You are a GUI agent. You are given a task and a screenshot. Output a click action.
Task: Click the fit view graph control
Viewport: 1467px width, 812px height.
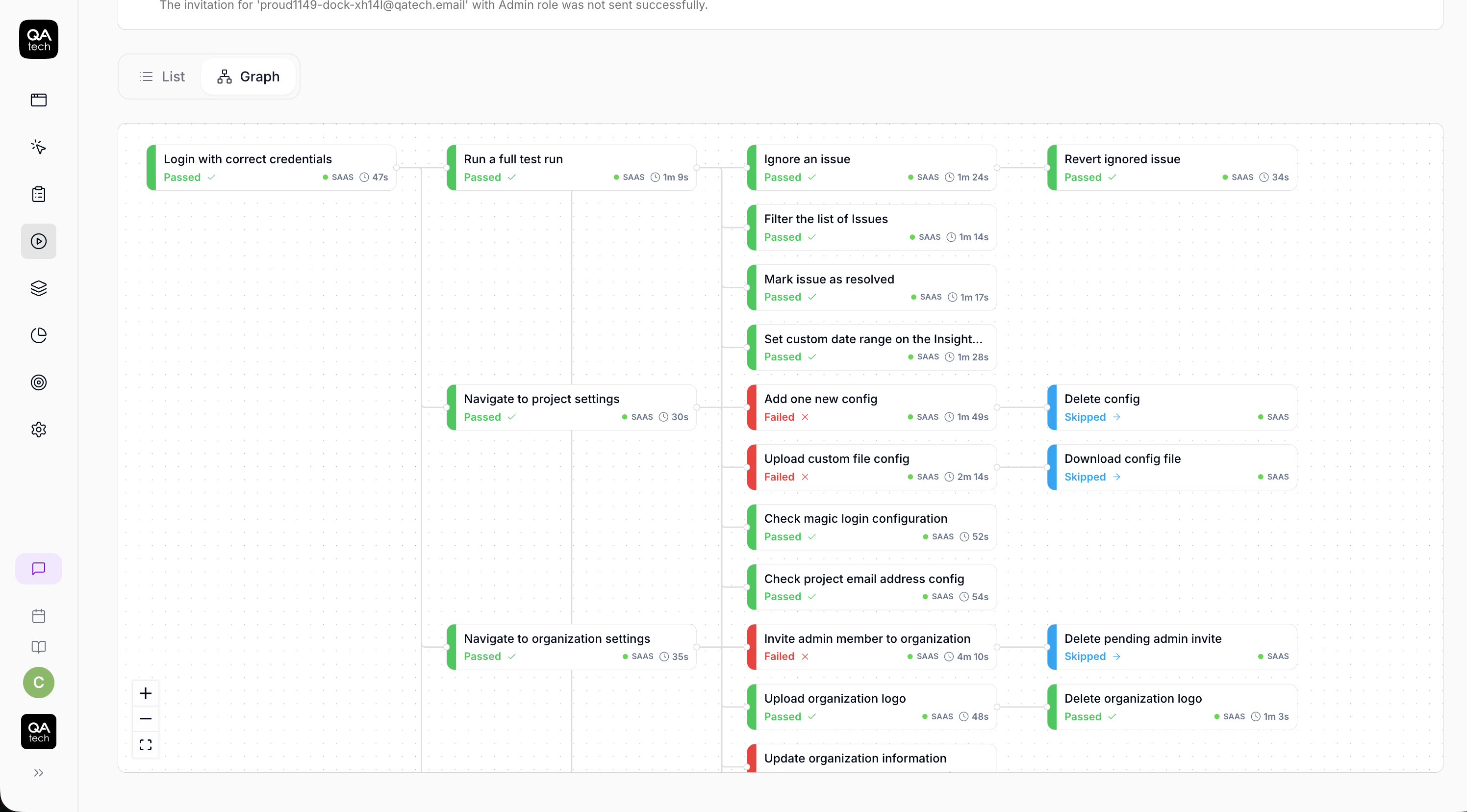(x=146, y=745)
